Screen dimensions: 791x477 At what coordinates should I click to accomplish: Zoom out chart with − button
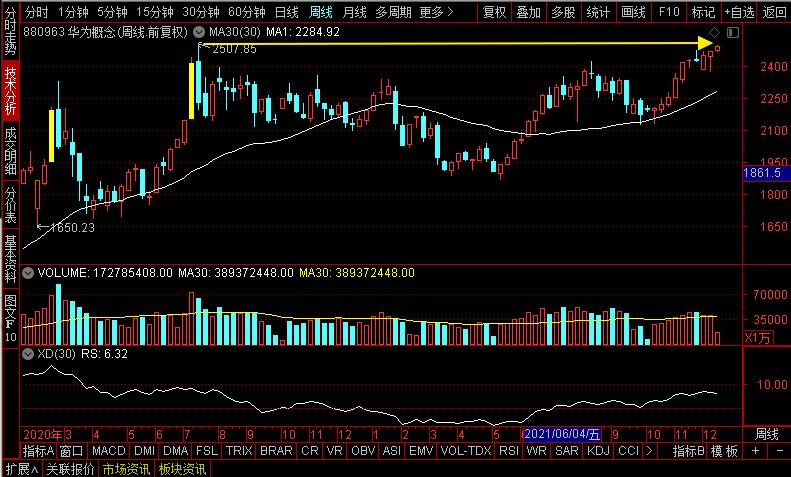[779, 451]
